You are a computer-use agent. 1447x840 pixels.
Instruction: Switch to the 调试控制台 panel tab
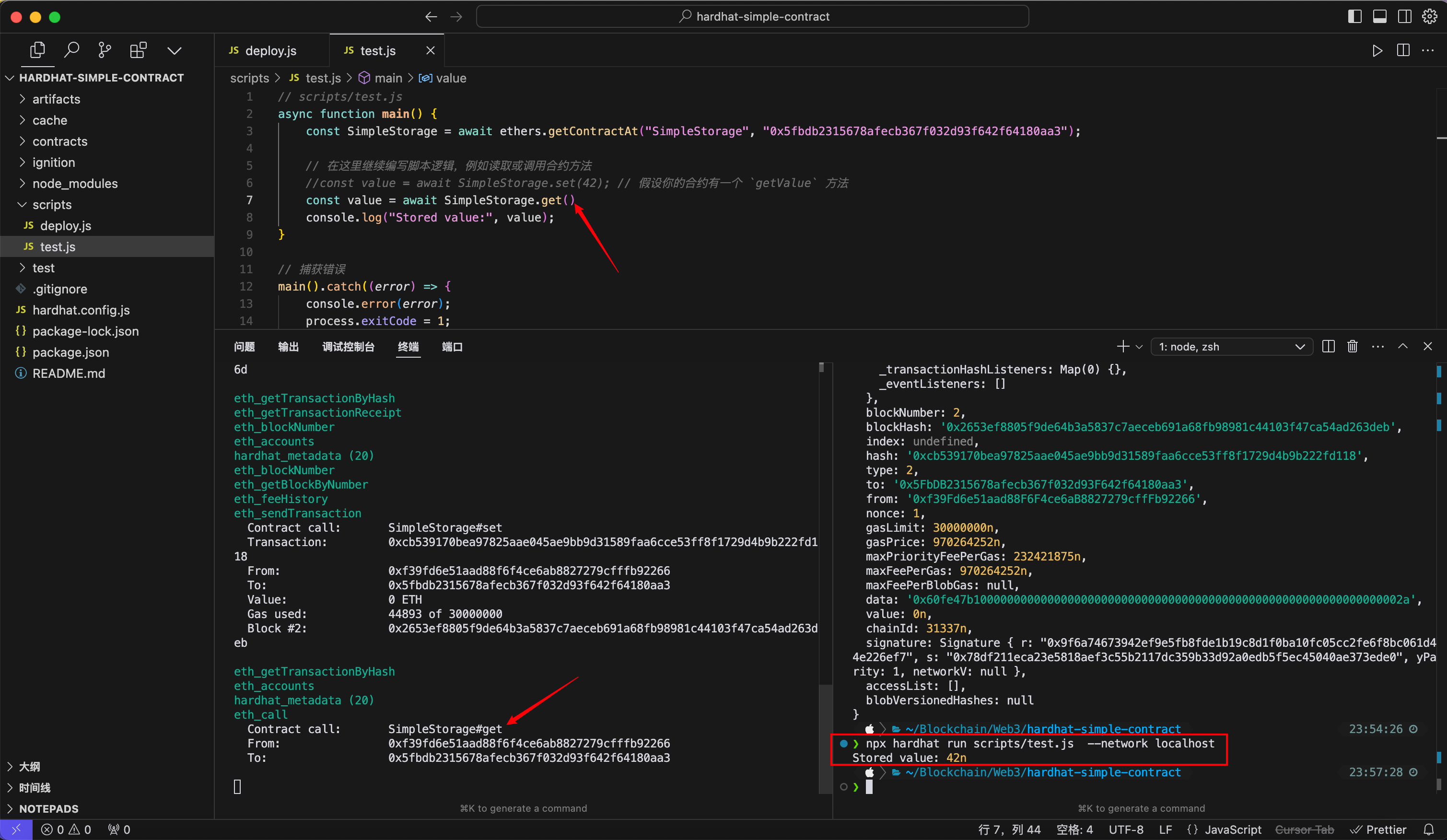coord(348,347)
